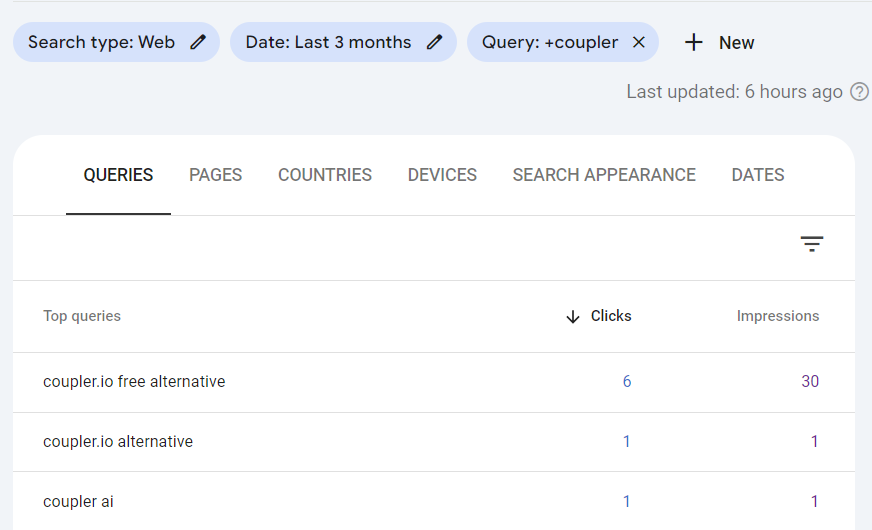
Task: Switch to the DEVICES tab
Action: tap(442, 175)
